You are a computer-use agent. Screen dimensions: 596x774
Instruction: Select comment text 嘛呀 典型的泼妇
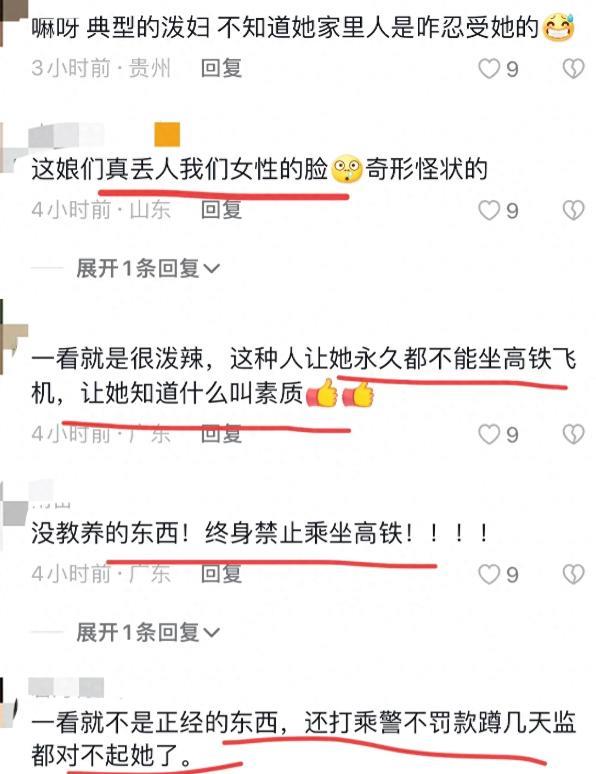click(120, 28)
